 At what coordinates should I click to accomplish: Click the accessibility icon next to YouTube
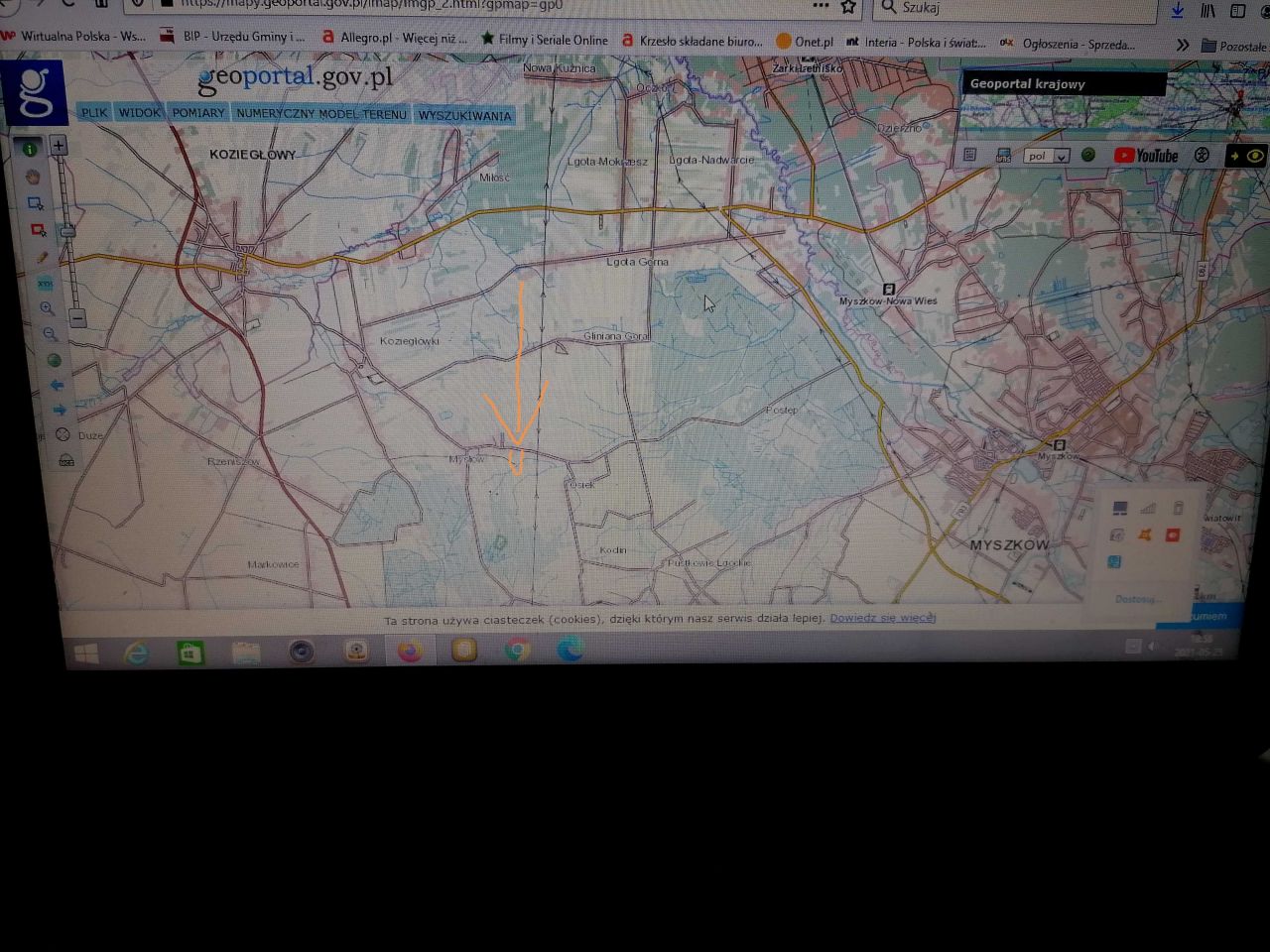[x=1202, y=156]
